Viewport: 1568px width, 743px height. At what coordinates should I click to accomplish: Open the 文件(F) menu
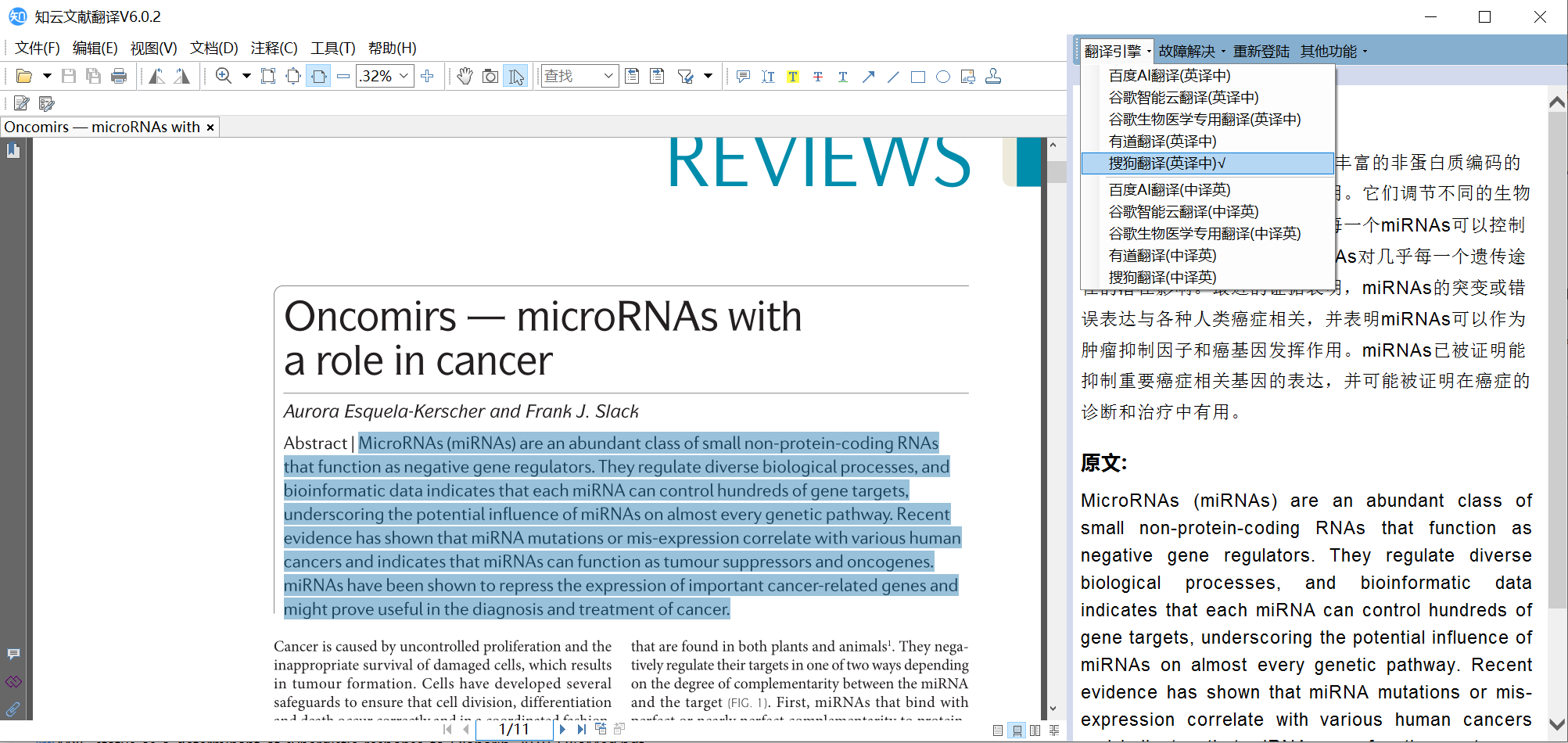pyautogui.click(x=38, y=48)
